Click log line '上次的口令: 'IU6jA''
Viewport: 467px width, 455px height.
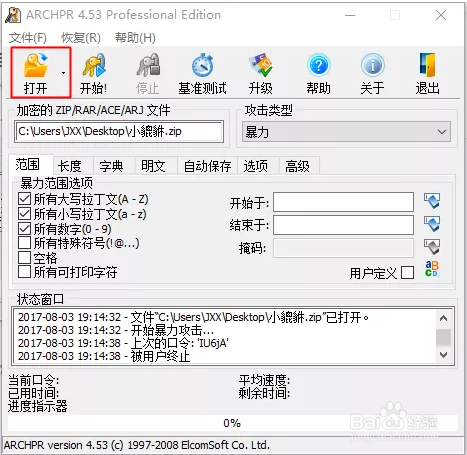123,343
